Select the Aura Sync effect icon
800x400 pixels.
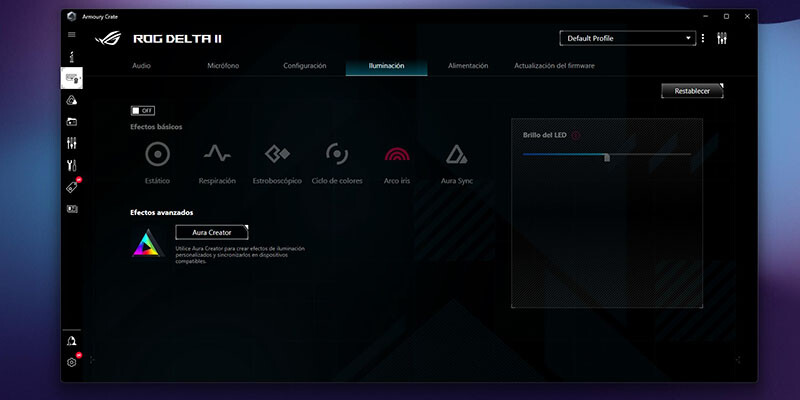pos(457,154)
